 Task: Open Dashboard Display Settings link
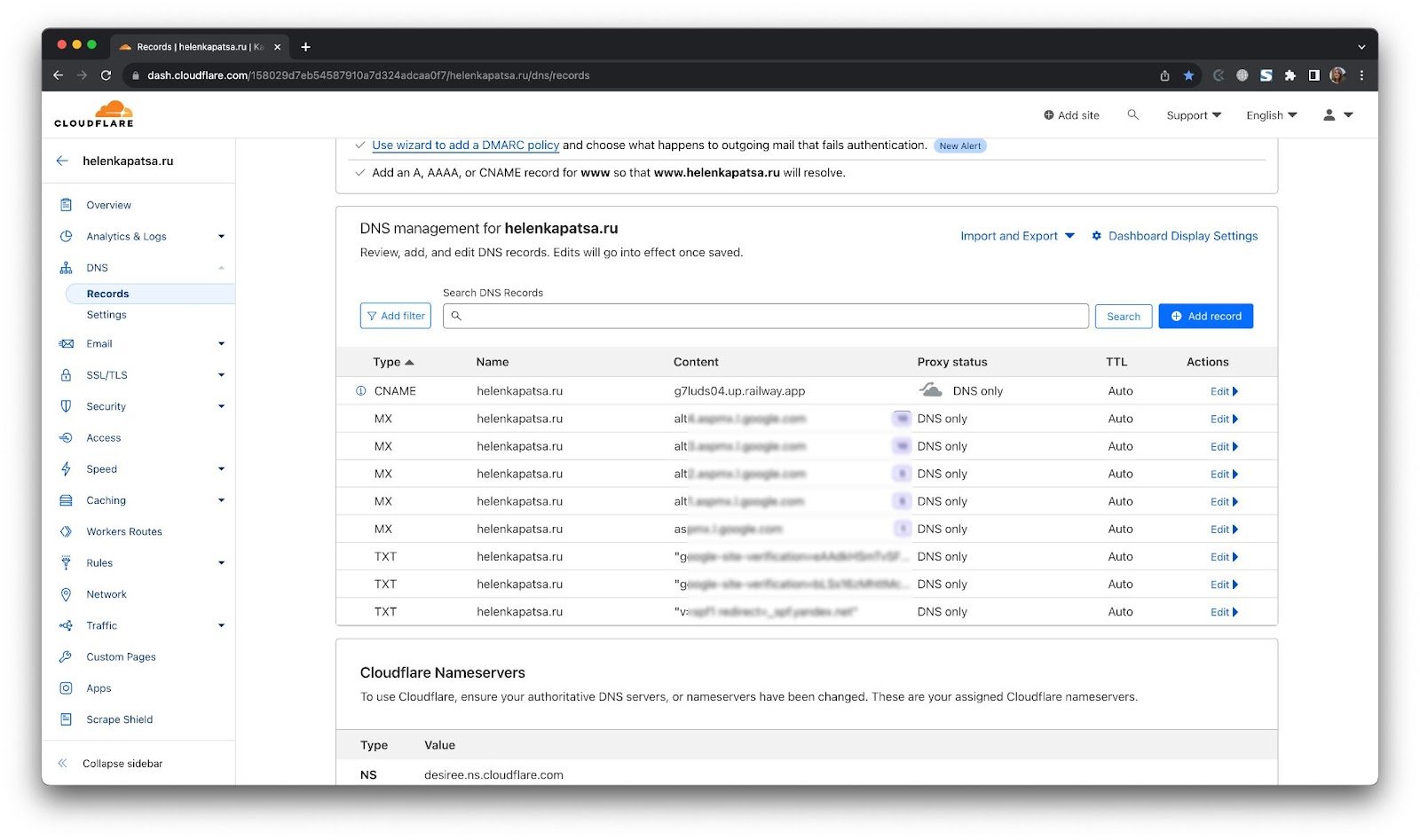pos(1174,236)
